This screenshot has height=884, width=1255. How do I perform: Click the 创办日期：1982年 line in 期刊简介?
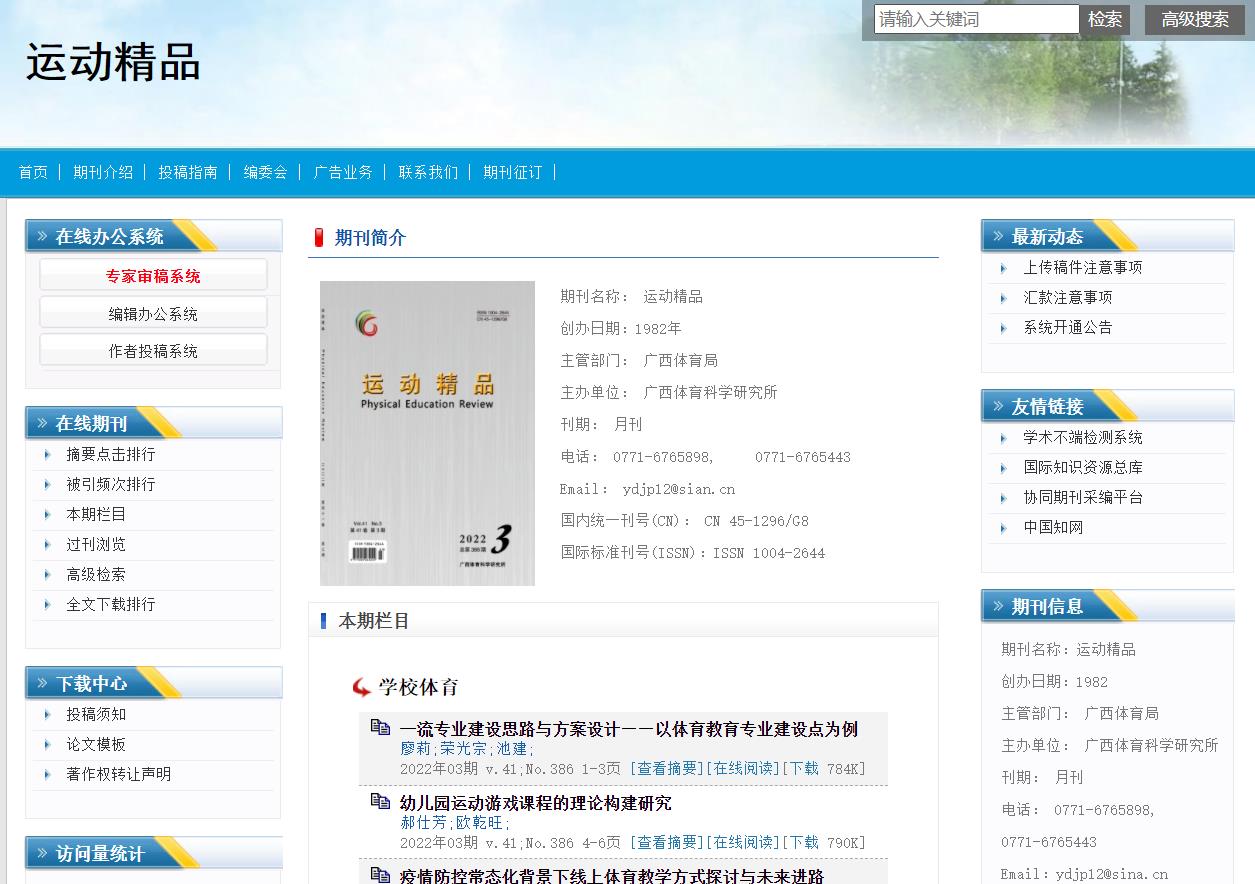pyautogui.click(x=621, y=328)
